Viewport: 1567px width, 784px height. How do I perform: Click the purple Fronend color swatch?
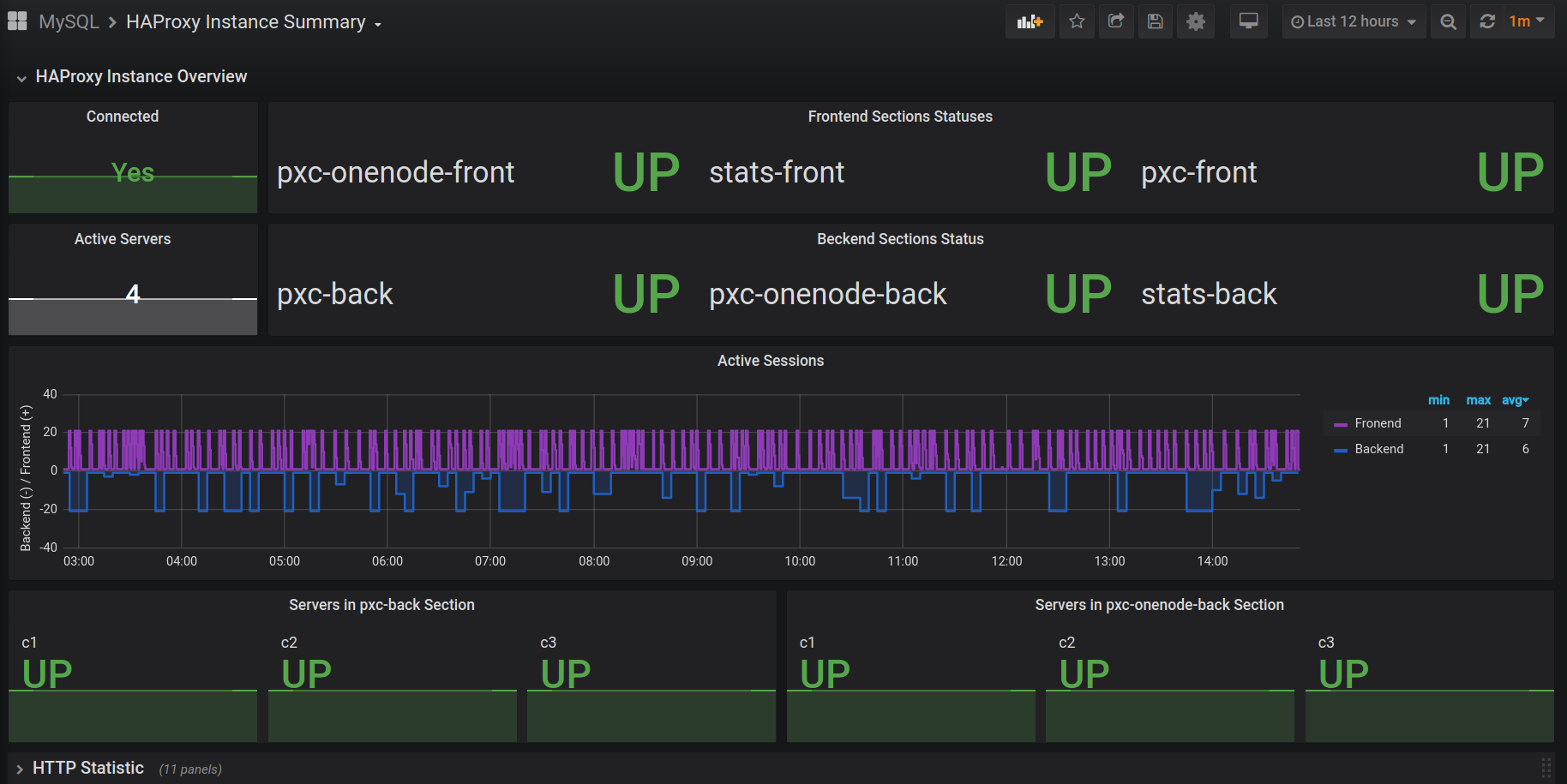tap(1341, 424)
